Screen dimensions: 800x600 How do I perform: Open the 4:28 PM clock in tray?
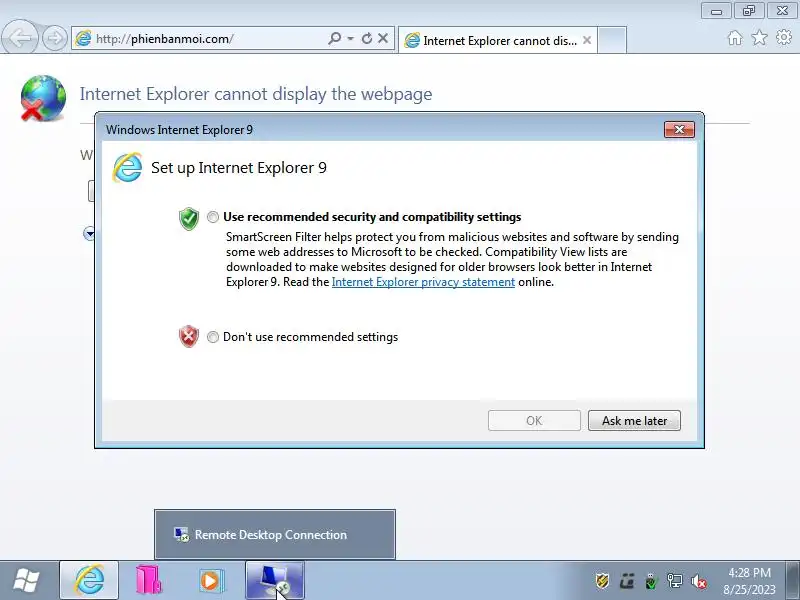749,581
